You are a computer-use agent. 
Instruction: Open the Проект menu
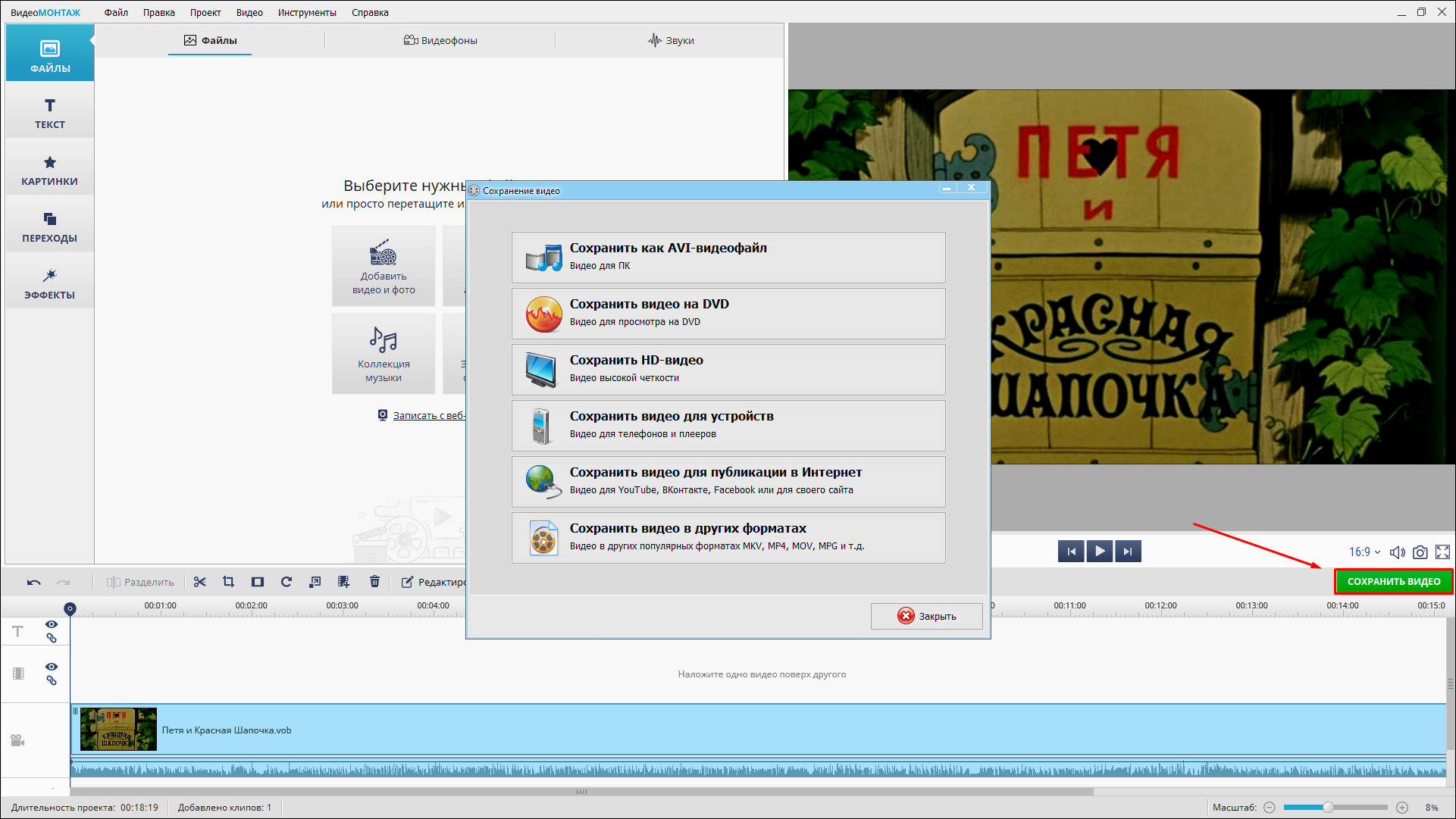click(205, 12)
